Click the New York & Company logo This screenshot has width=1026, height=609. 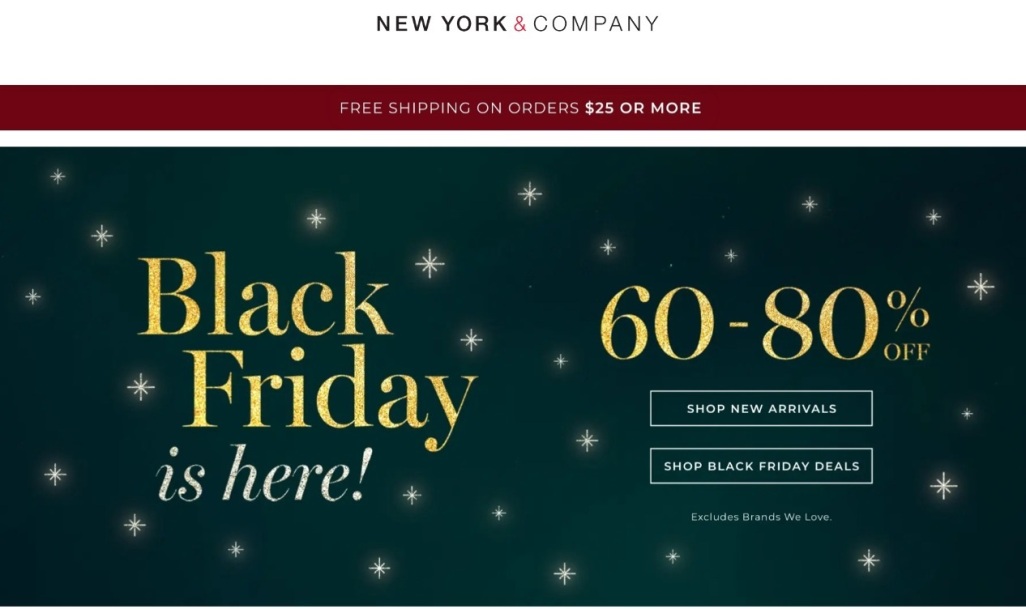[515, 22]
